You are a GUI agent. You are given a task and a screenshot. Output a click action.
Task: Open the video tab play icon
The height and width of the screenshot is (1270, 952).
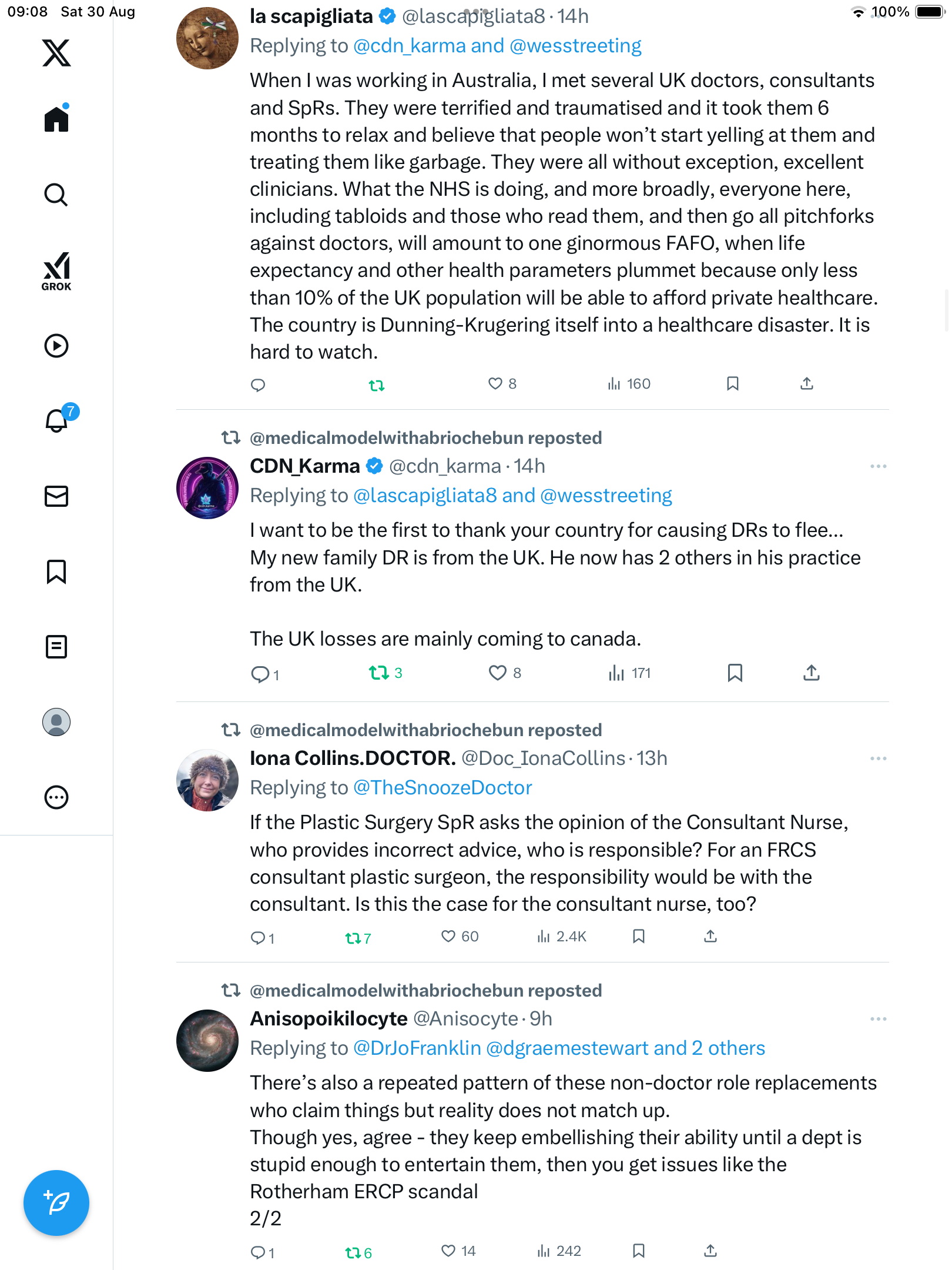[x=56, y=346]
